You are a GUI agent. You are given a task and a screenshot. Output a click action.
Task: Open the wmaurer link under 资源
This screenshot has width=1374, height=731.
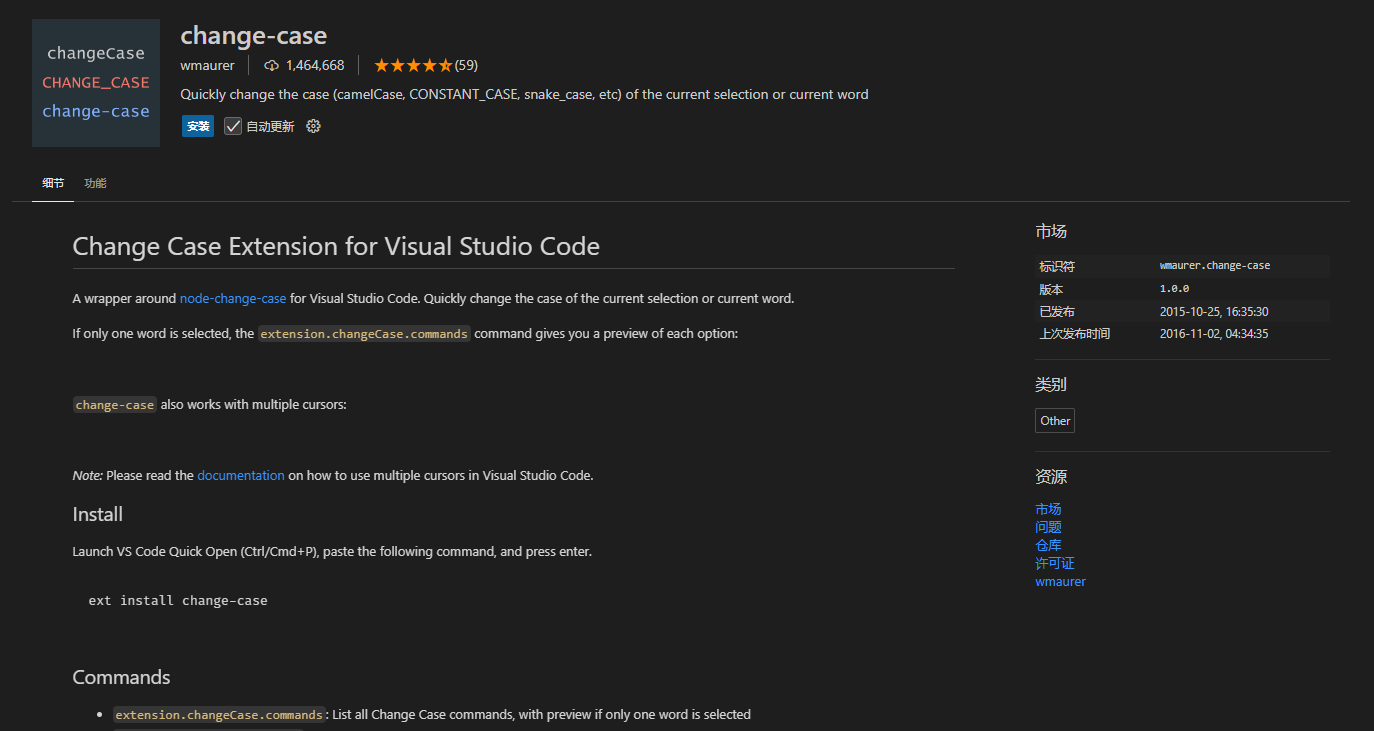[1060, 581]
